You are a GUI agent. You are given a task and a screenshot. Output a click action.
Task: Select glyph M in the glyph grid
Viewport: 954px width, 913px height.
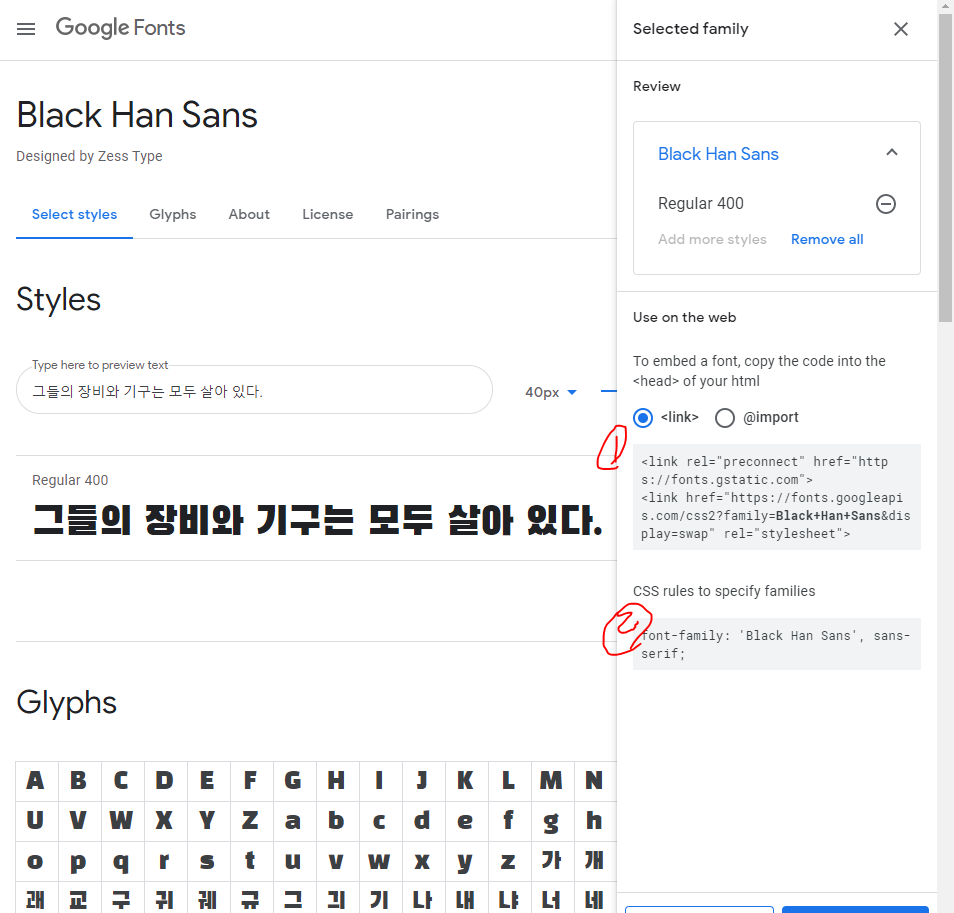(x=551, y=780)
